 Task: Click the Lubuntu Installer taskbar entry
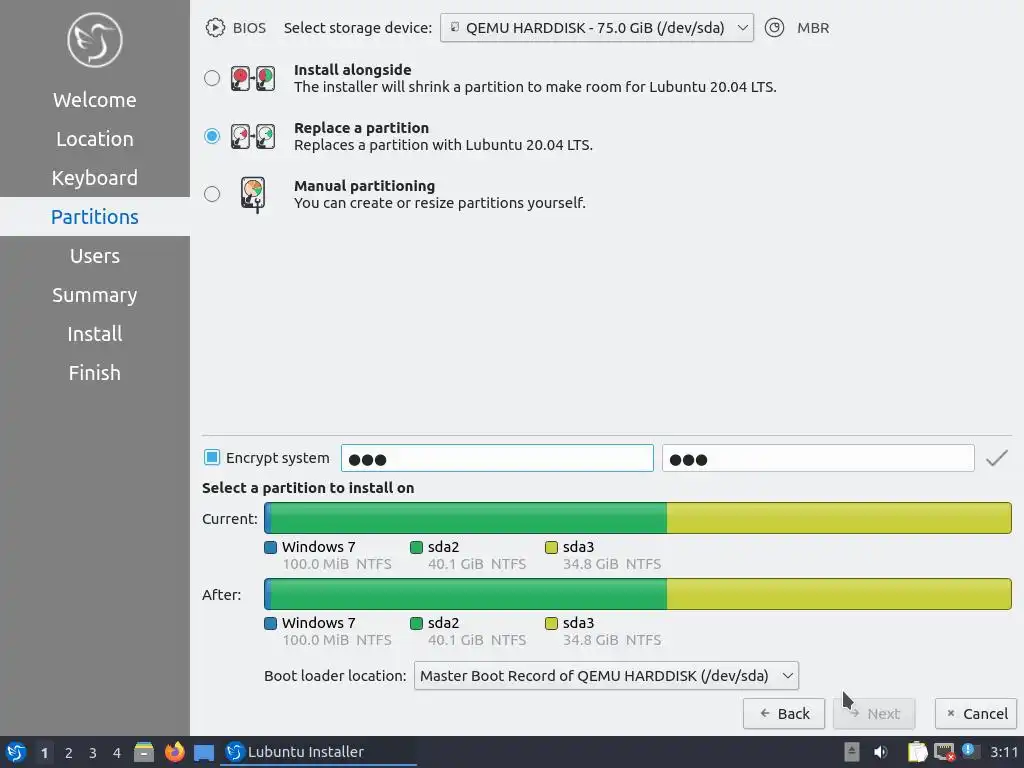320,752
